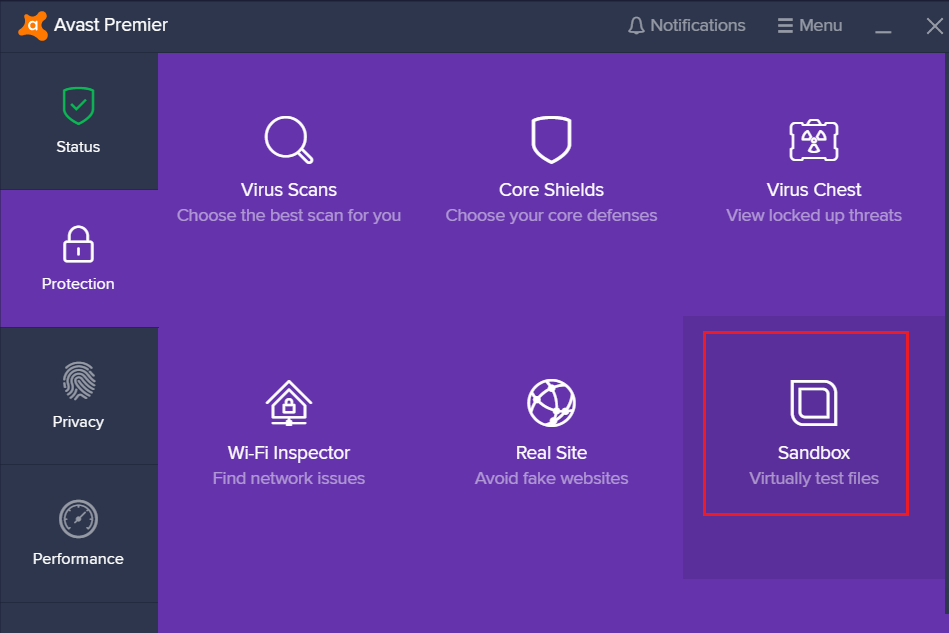Screen dimensions: 949x633
Task: Close the Avast Premier window
Action: tap(934, 26)
